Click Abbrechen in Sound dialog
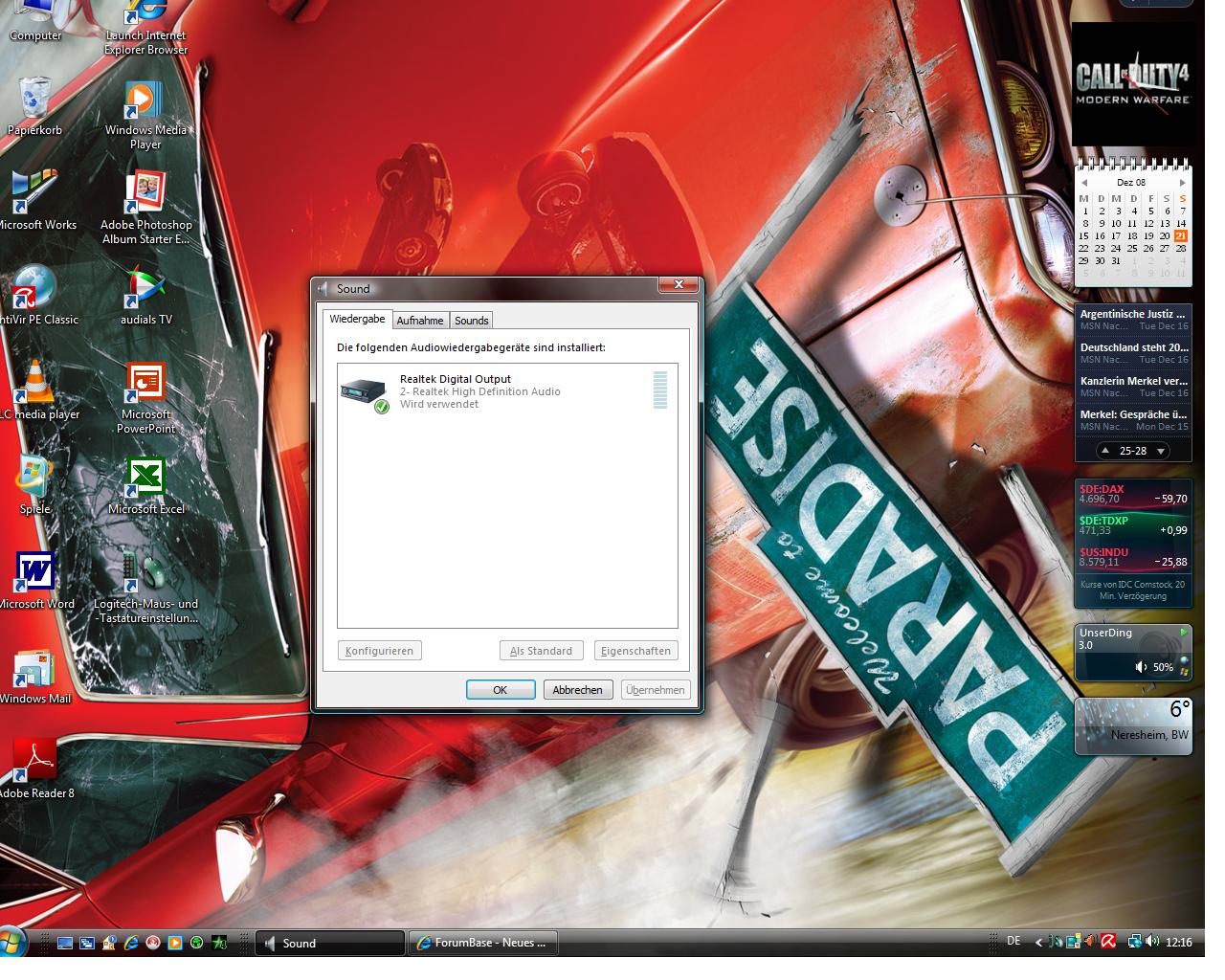The width and height of the screenshot is (1225, 980). click(578, 690)
